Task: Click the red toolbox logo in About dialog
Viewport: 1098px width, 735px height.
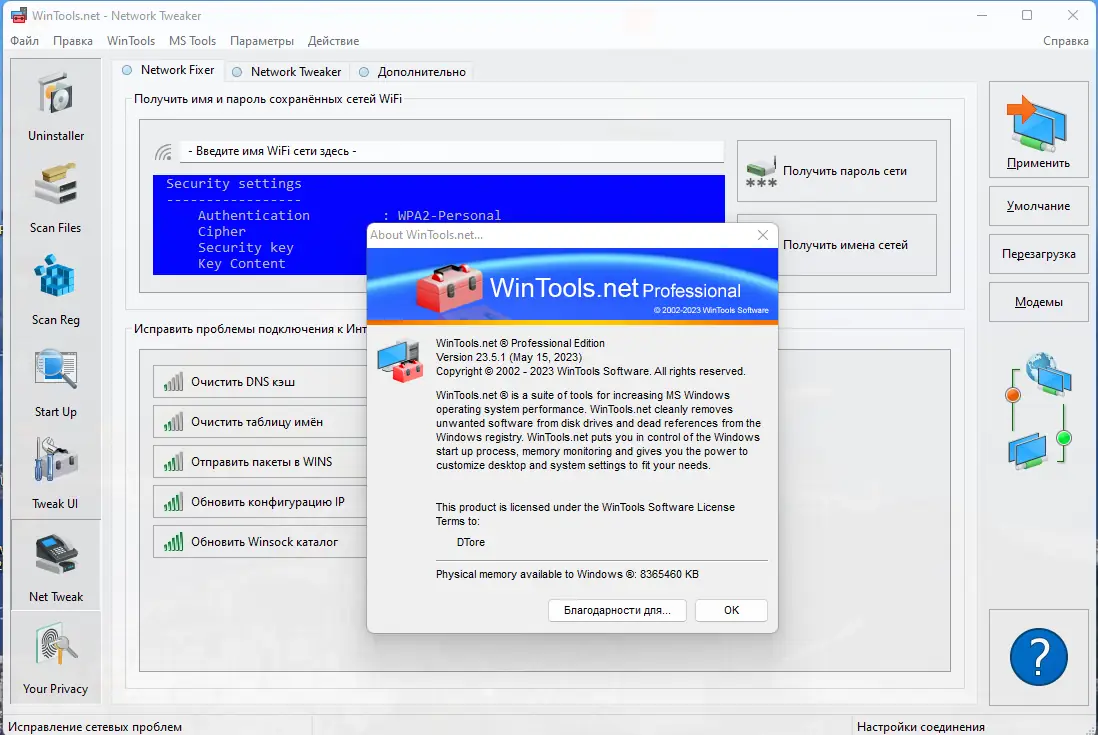Action: [449, 287]
